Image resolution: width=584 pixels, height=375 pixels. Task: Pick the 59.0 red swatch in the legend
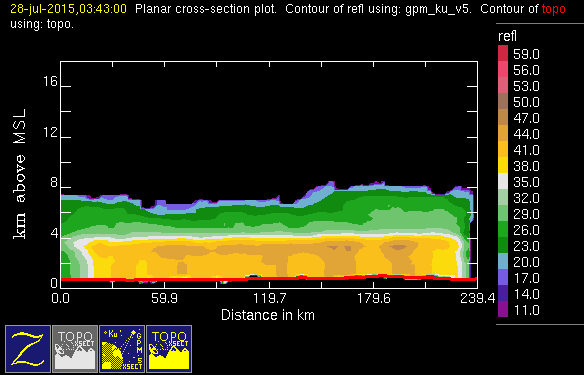[x=503, y=53]
